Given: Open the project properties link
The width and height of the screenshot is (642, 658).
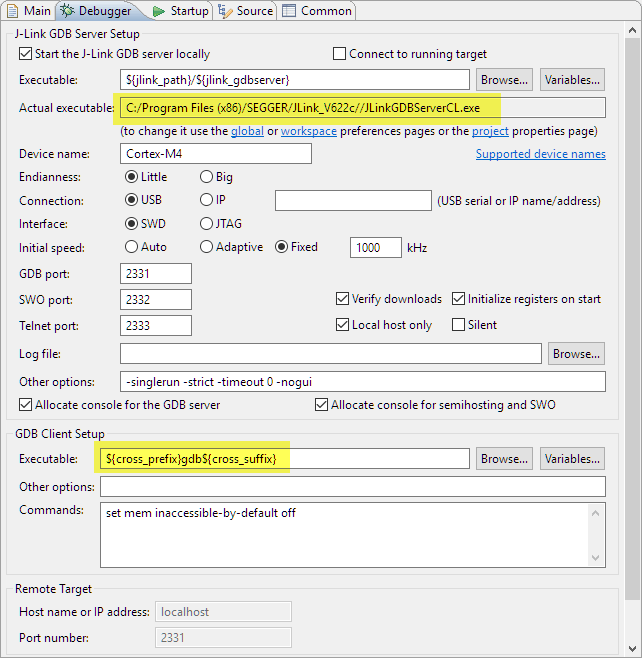Looking at the screenshot, I should 490,131.
